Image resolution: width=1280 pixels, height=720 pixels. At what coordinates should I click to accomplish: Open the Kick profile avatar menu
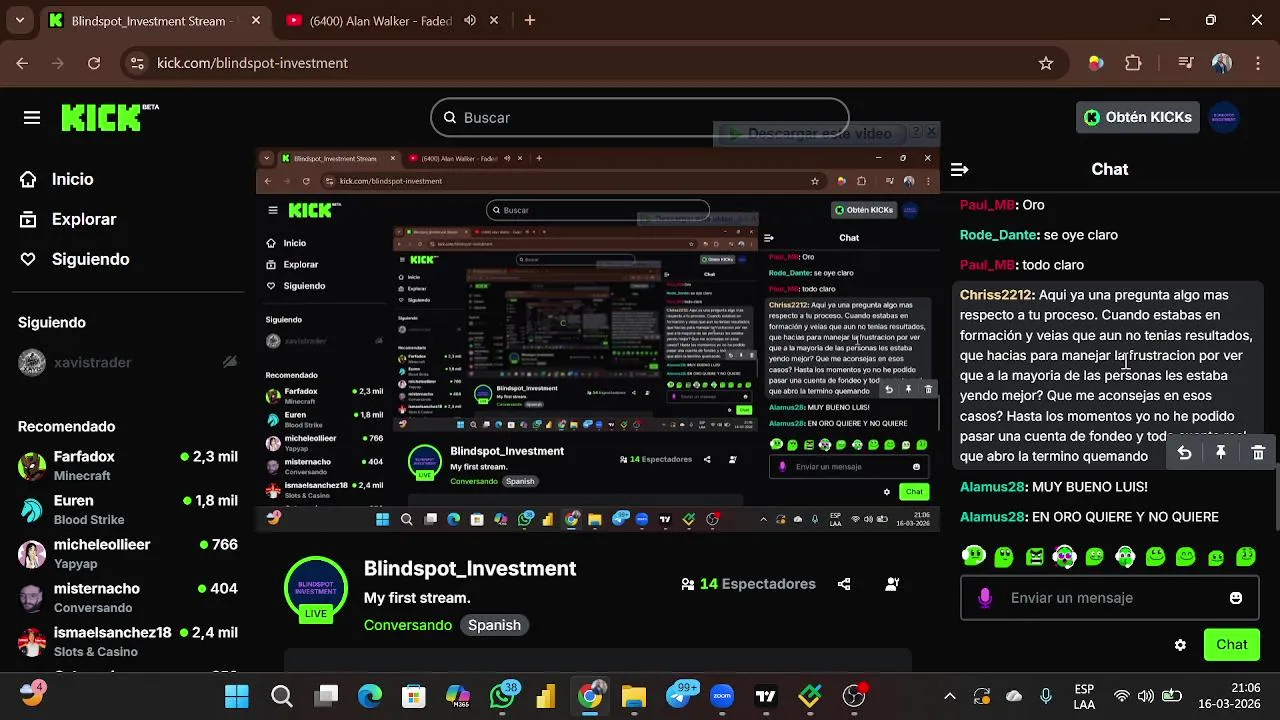(1225, 117)
